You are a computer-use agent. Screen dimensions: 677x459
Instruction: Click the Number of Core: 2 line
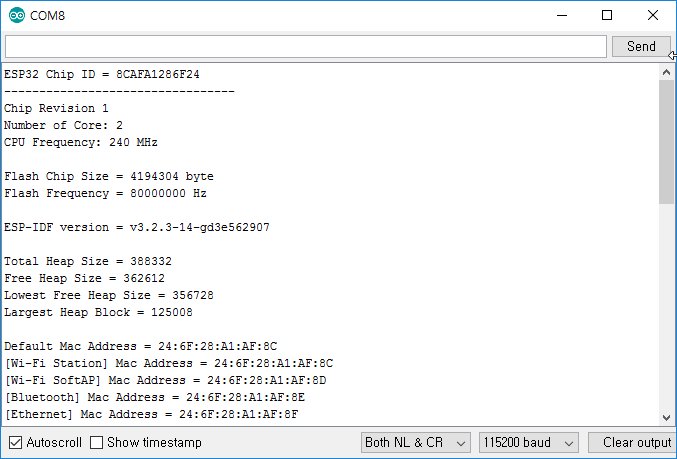[63, 125]
